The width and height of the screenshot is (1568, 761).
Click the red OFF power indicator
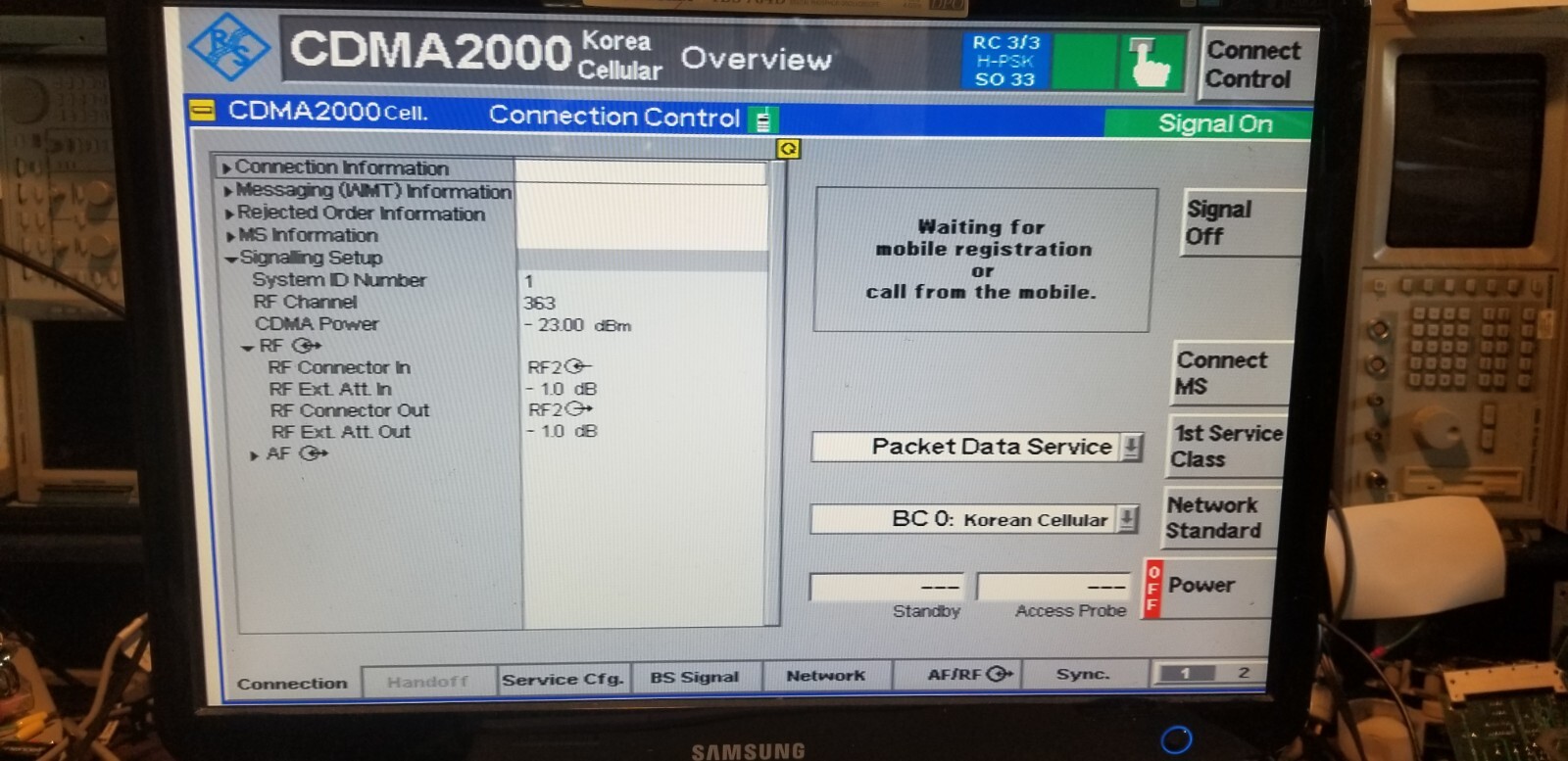pyautogui.click(x=1152, y=589)
